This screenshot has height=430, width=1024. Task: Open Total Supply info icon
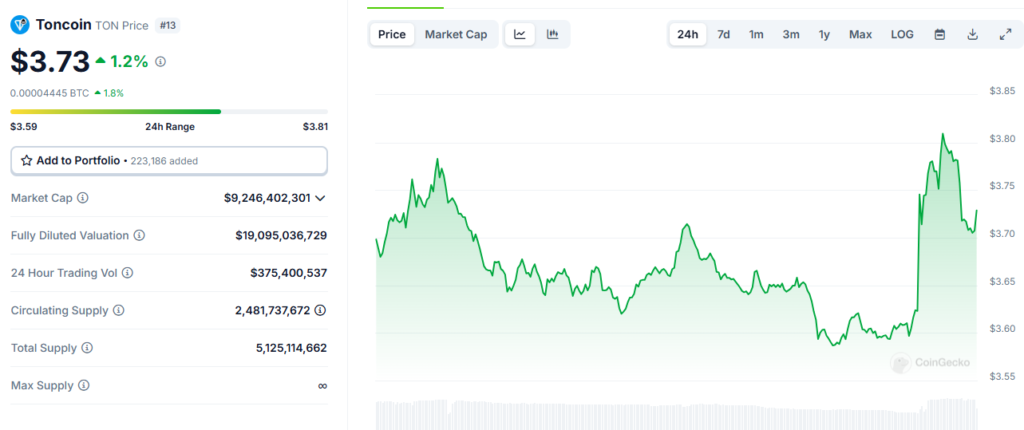[88, 348]
